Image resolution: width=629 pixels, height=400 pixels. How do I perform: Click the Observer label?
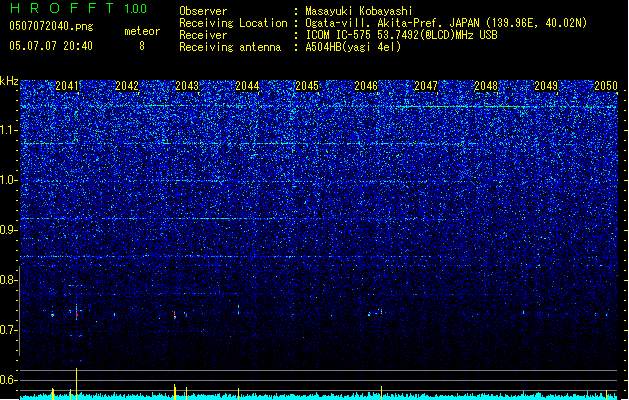click(x=203, y=11)
